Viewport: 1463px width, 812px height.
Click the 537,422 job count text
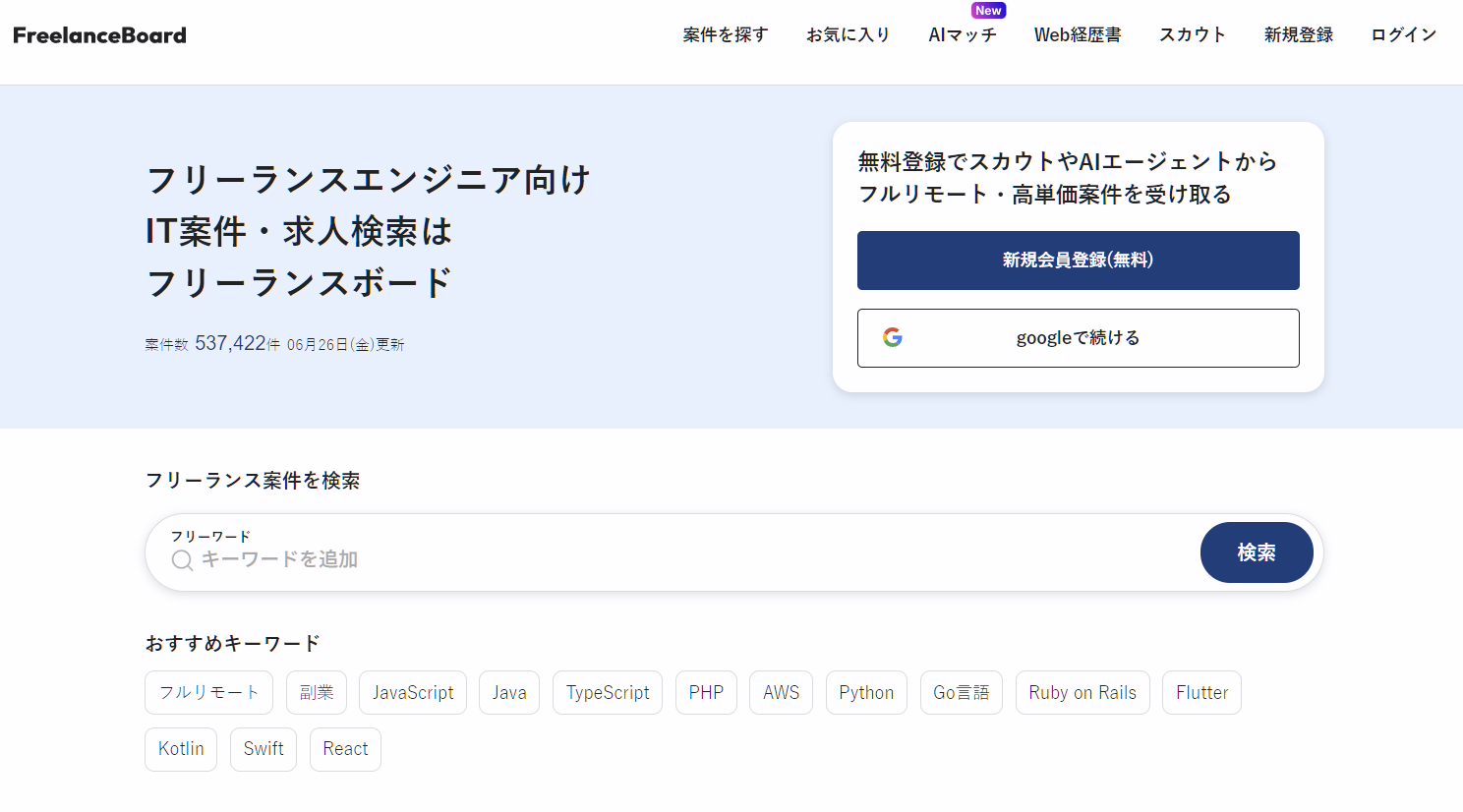pyautogui.click(x=231, y=343)
